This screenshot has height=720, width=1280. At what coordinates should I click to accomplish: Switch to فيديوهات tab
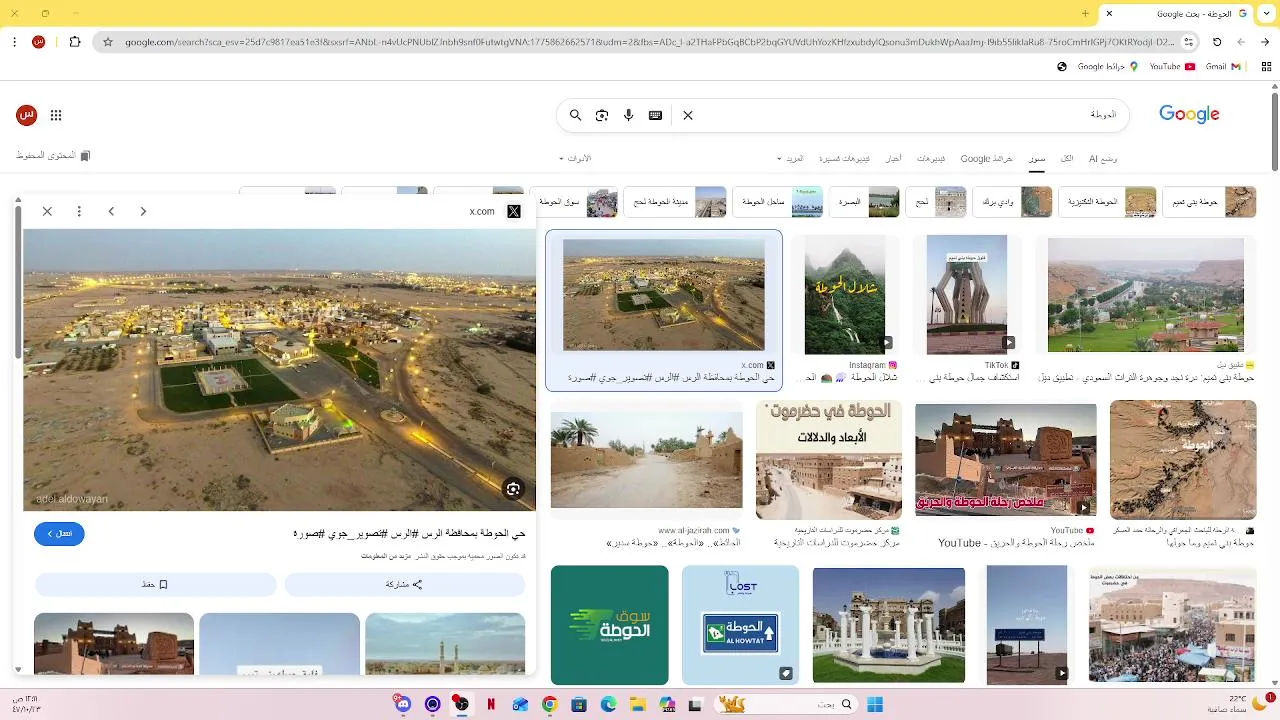tap(931, 159)
